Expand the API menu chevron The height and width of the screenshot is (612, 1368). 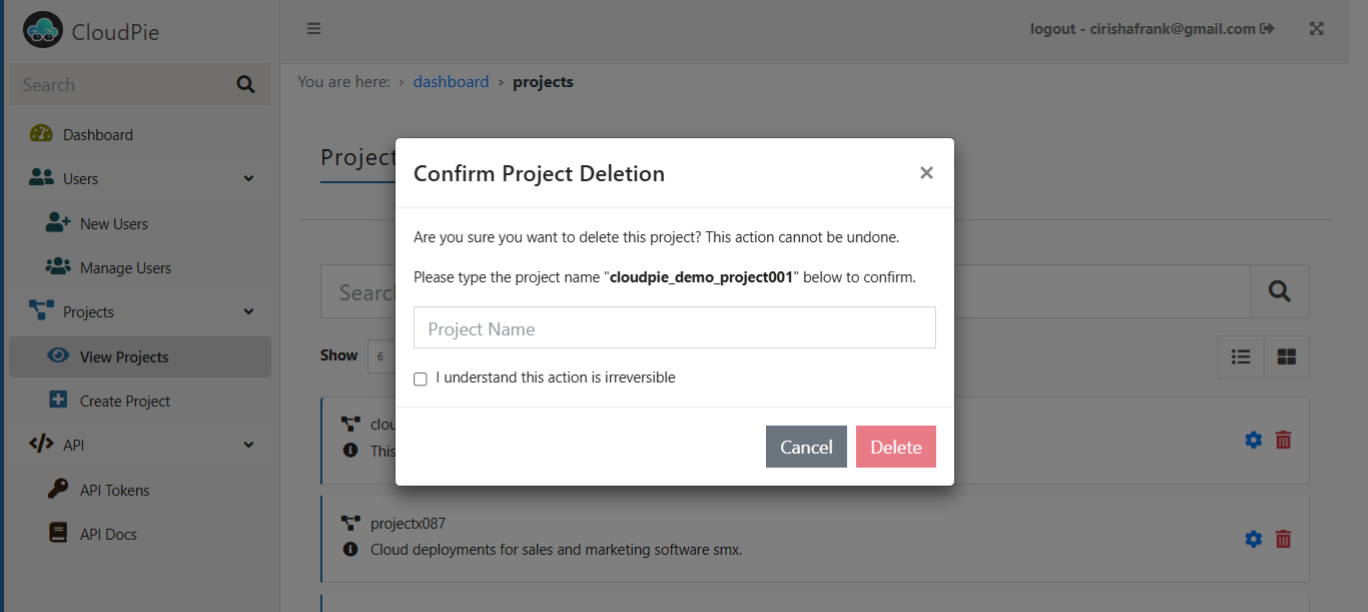click(249, 445)
